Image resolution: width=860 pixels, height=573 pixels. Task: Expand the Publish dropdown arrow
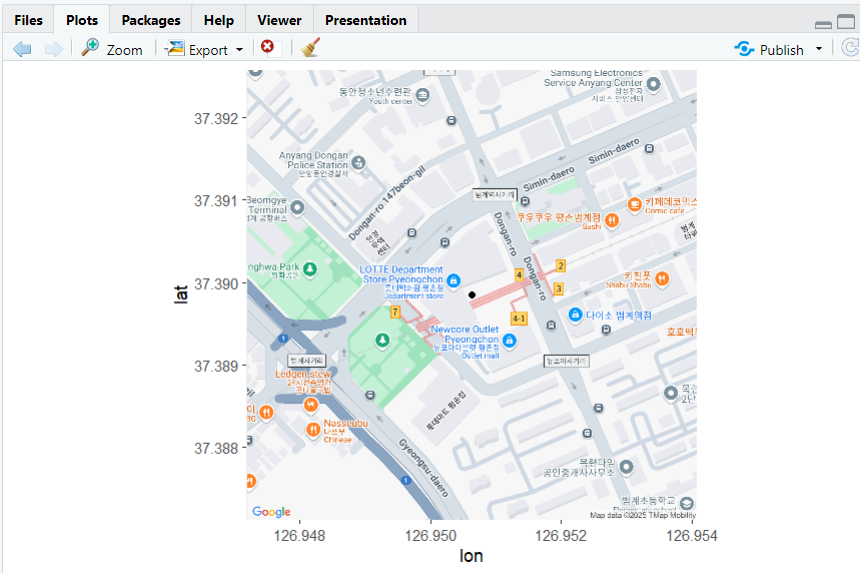pos(819,49)
